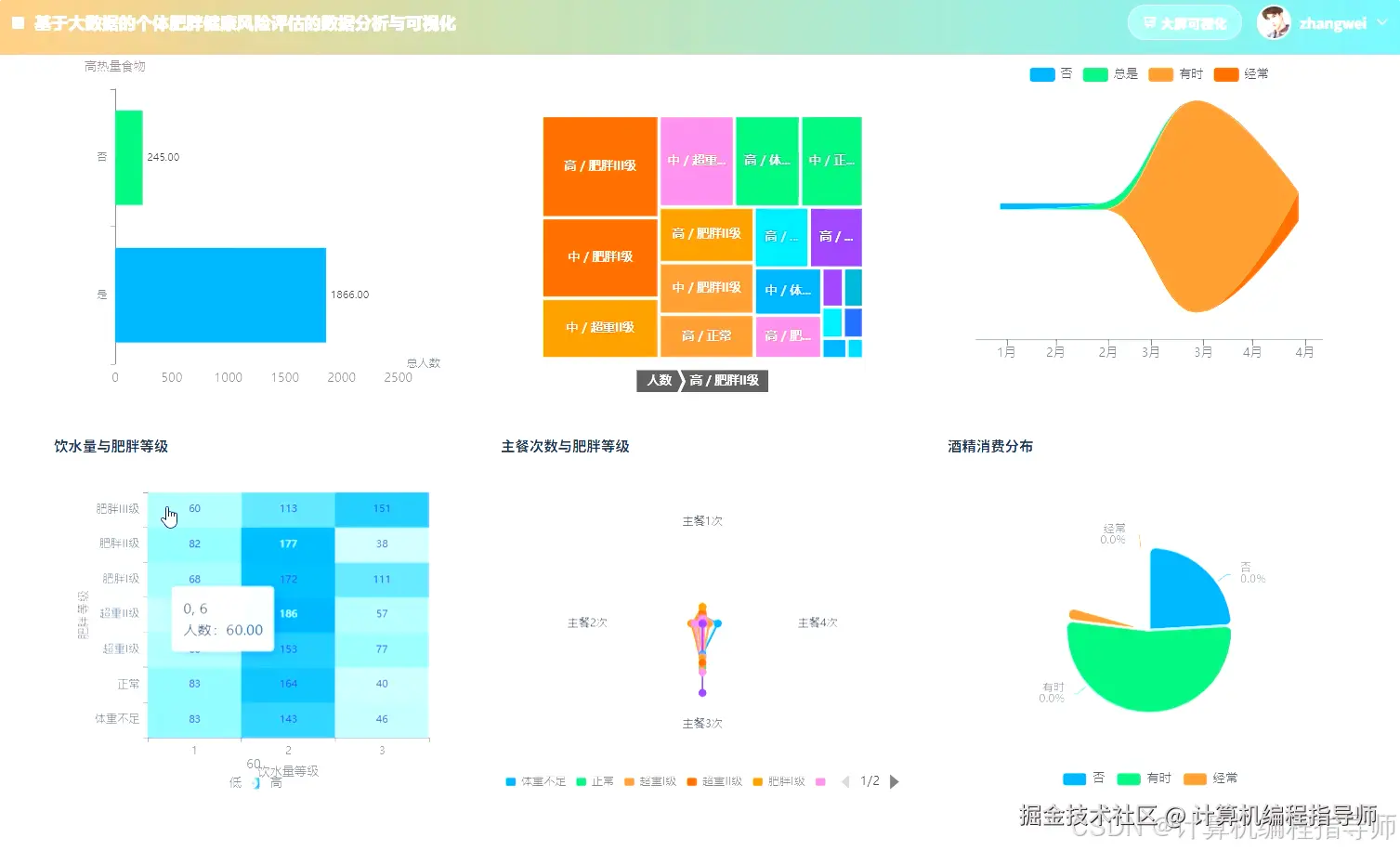
Task: Click the green 否 bar labeled 245.00
Action: pyautogui.click(x=129, y=157)
